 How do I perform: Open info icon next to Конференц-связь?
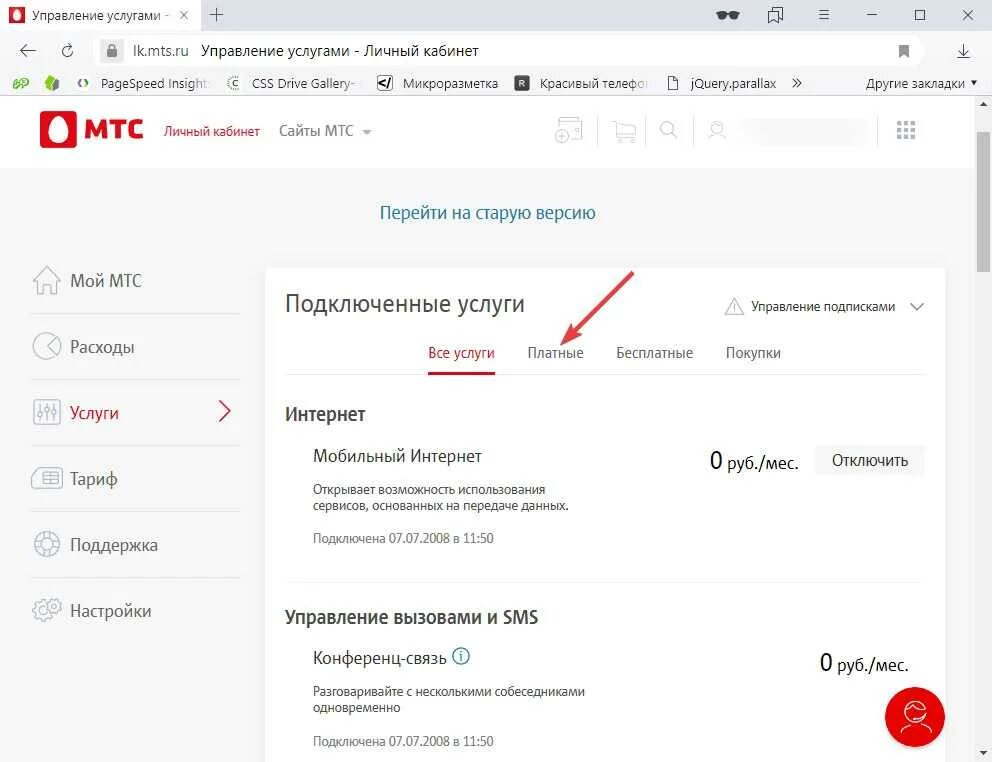(x=461, y=656)
